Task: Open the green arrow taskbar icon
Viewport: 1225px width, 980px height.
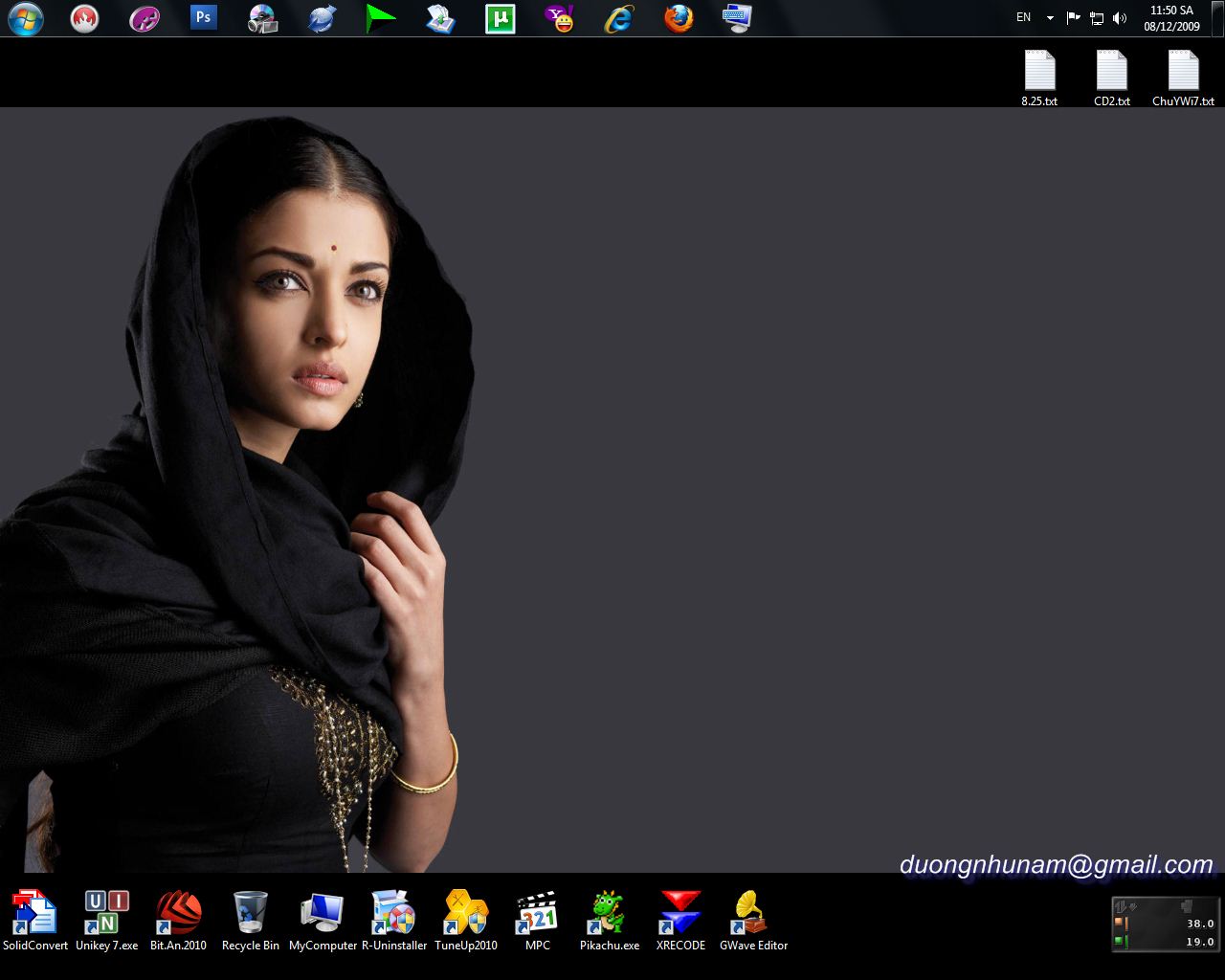Action: point(381,18)
